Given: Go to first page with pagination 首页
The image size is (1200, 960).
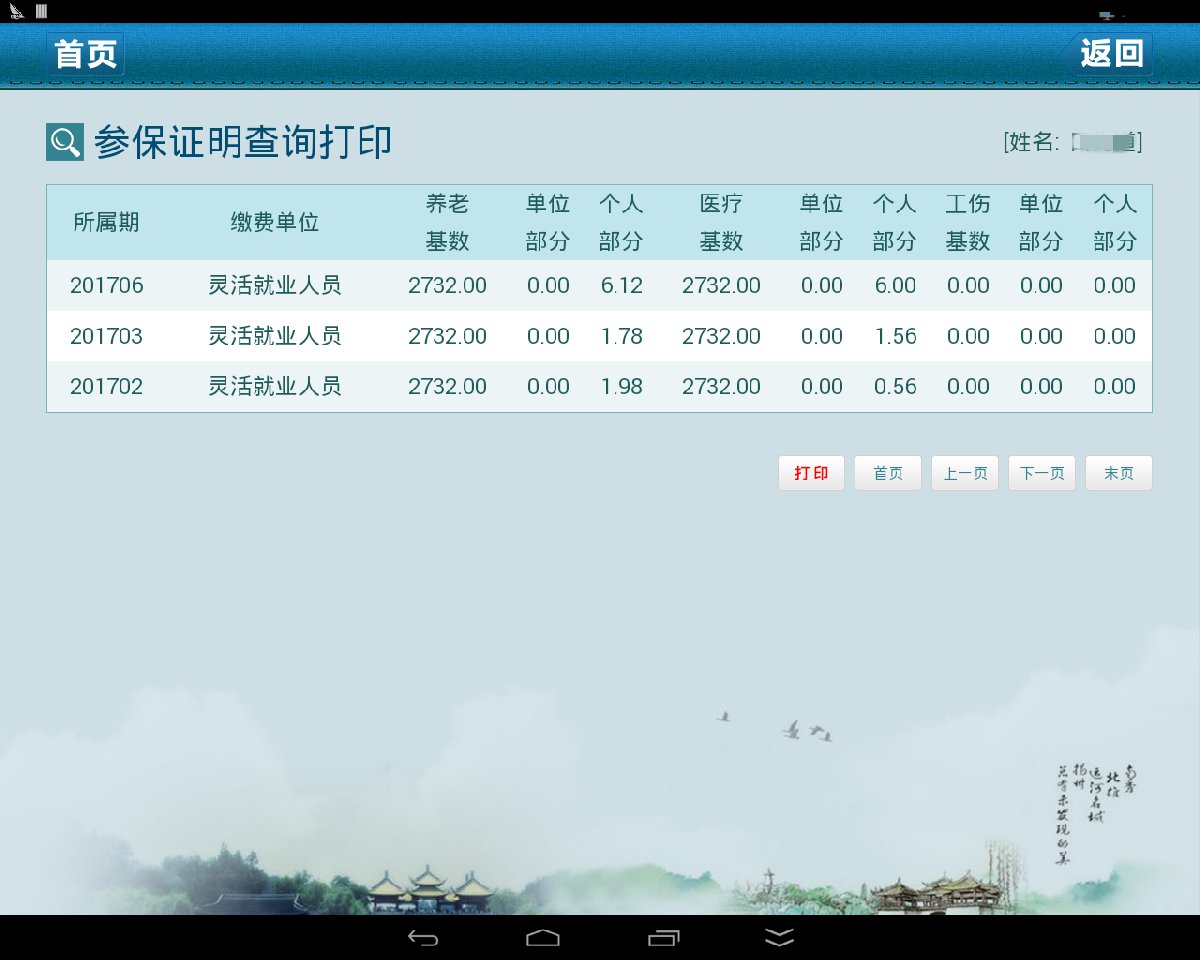Looking at the screenshot, I should [888, 473].
